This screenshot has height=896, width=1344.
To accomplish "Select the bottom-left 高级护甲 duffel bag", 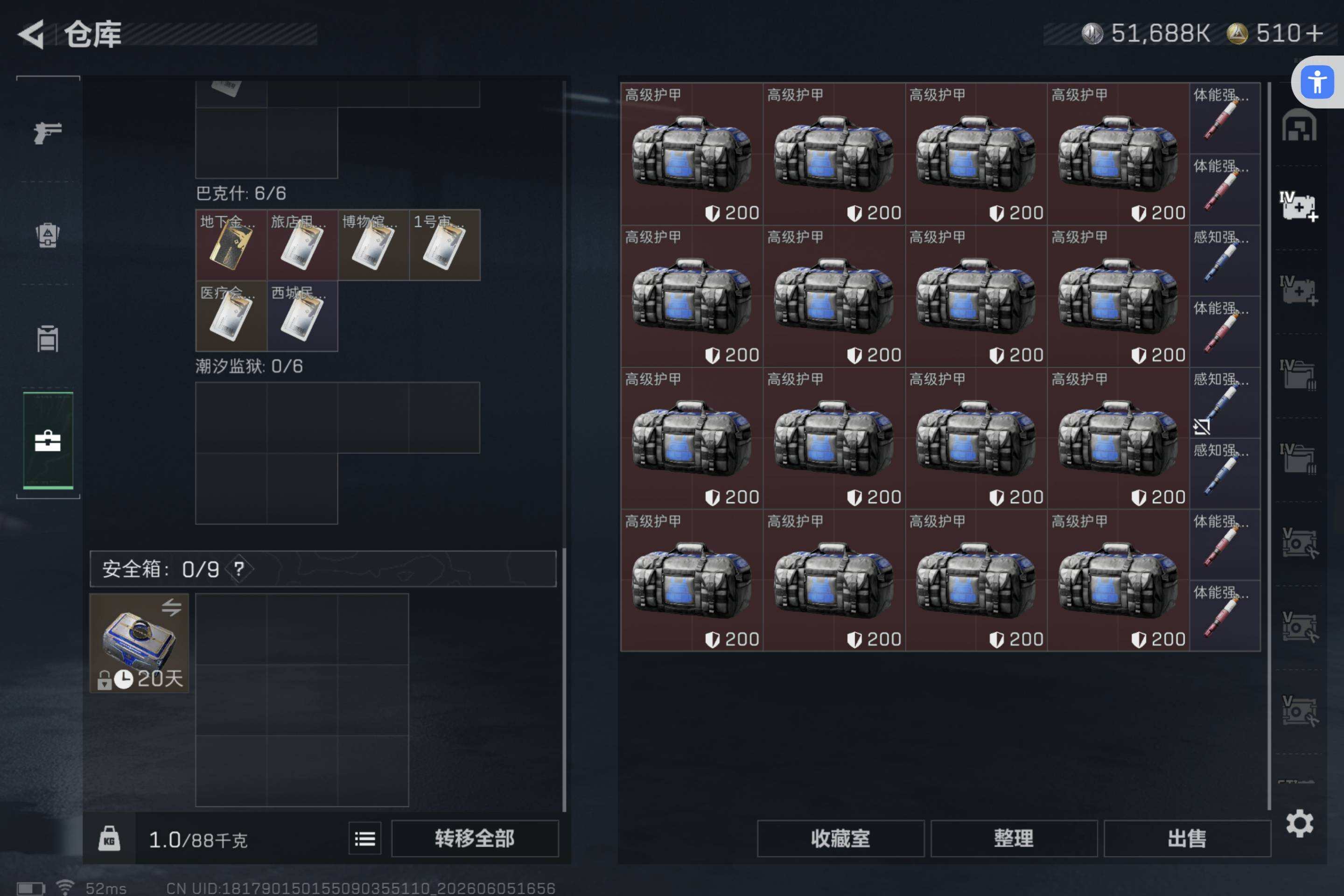I will click(x=692, y=580).
